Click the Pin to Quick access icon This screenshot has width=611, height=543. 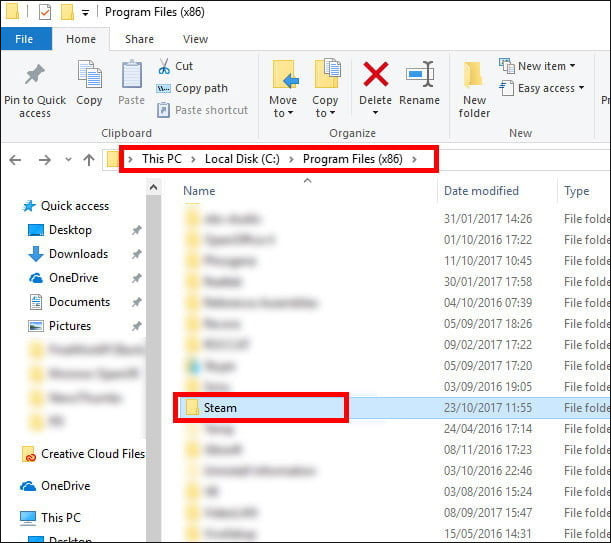35,75
